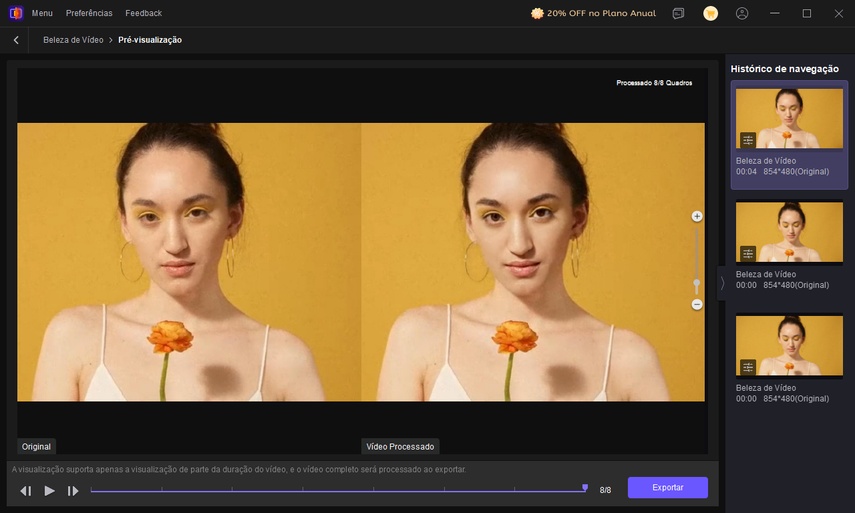Minimize the application window

click(774, 14)
